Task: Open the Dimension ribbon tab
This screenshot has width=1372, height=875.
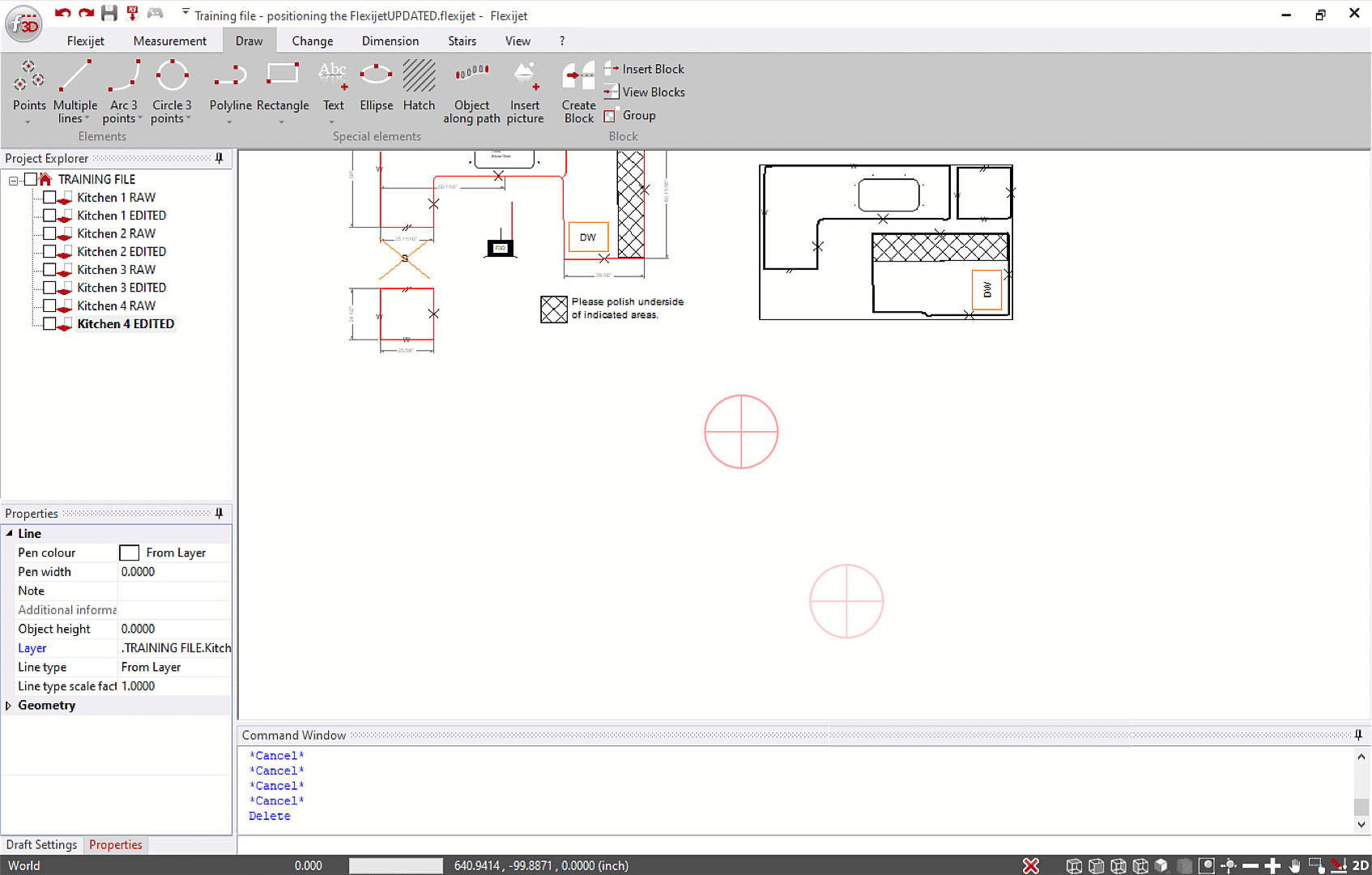Action: pyautogui.click(x=390, y=41)
